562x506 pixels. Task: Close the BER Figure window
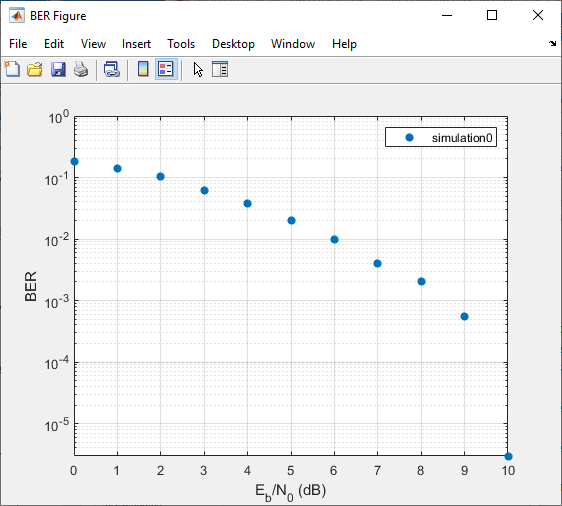[x=538, y=15]
